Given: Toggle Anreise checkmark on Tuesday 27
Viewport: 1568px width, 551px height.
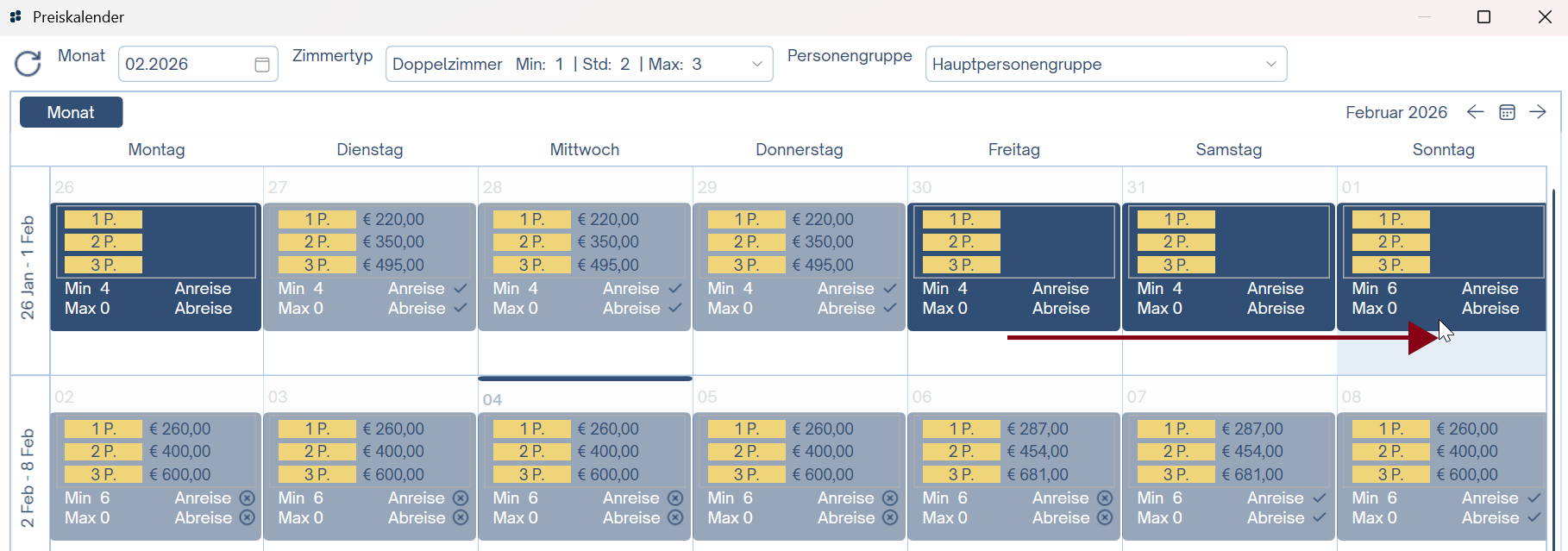Looking at the screenshot, I should (x=460, y=288).
